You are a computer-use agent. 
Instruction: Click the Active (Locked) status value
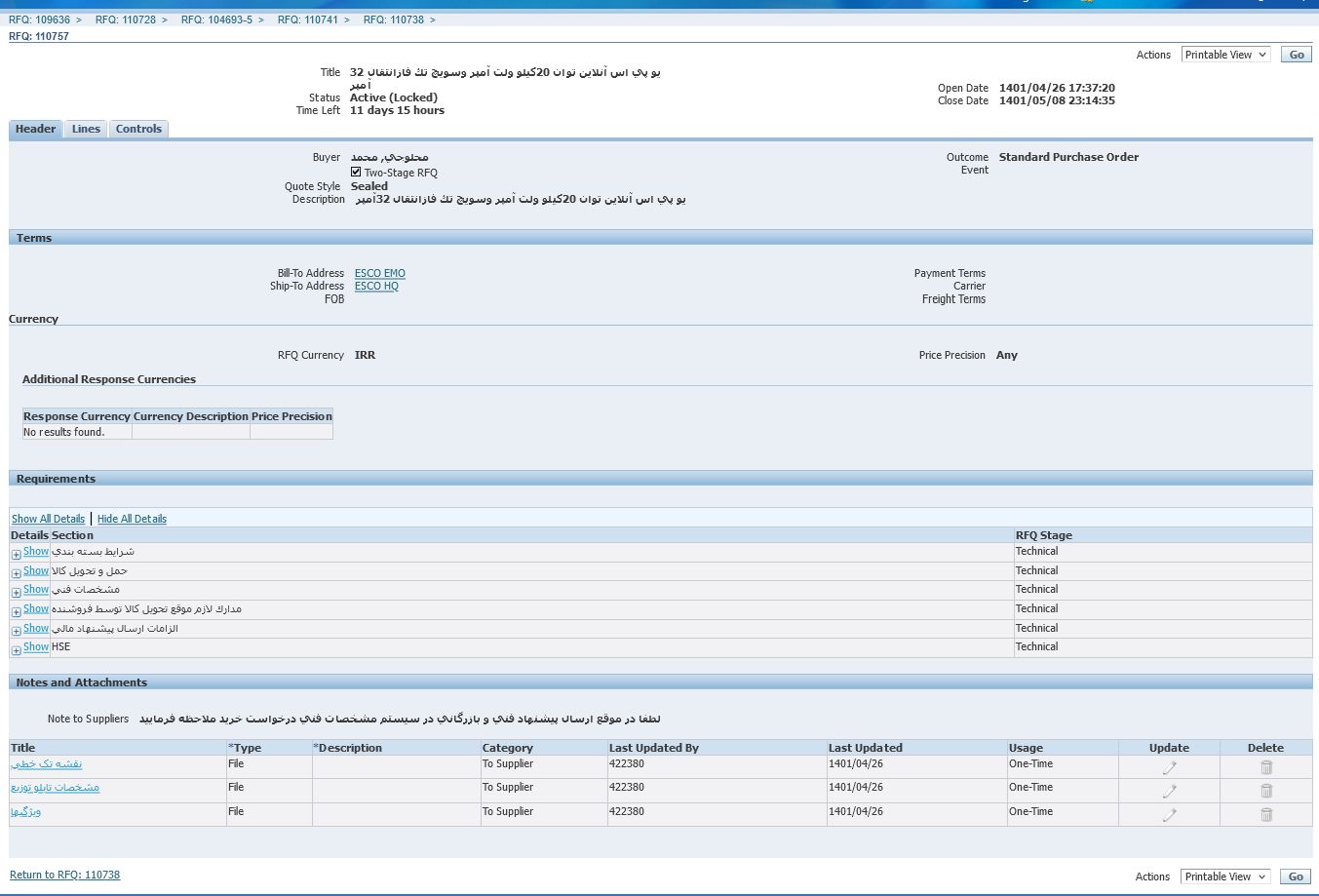pyautogui.click(x=394, y=97)
